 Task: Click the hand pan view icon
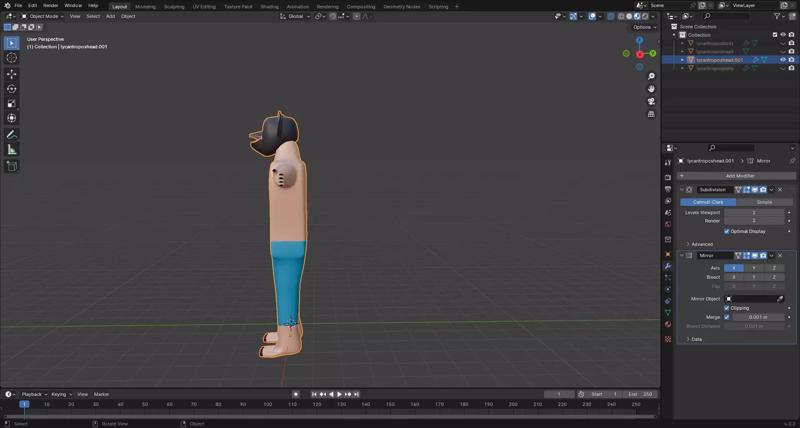click(651, 89)
